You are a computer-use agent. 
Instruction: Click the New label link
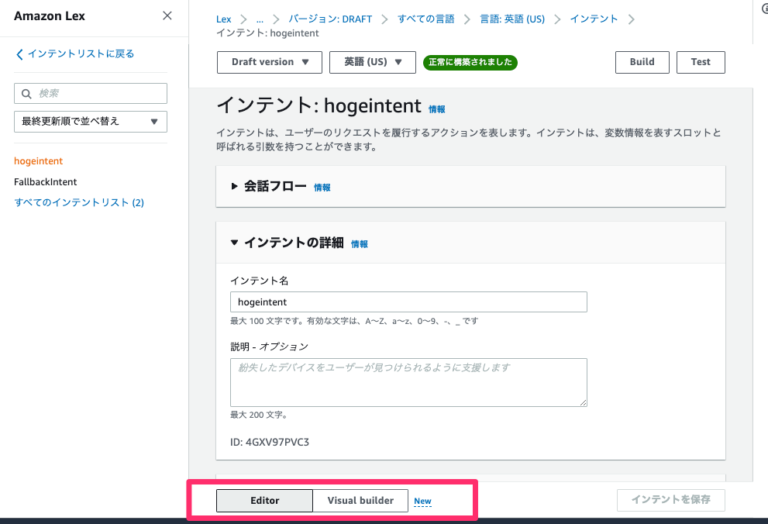[423, 501]
